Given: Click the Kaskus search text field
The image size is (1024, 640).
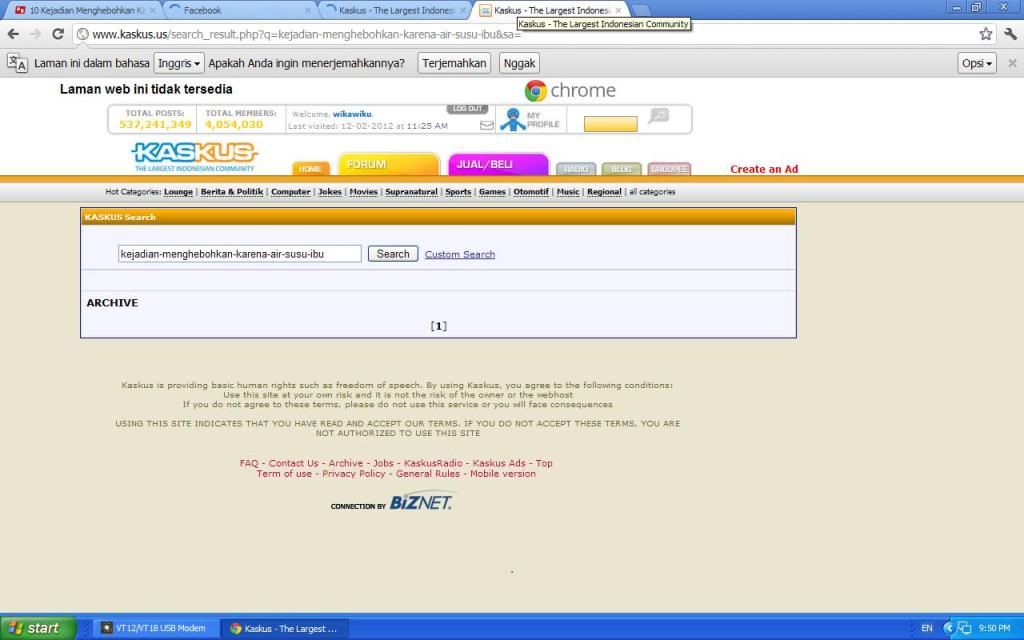Looking at the screenshot, I should pos(240,254).
